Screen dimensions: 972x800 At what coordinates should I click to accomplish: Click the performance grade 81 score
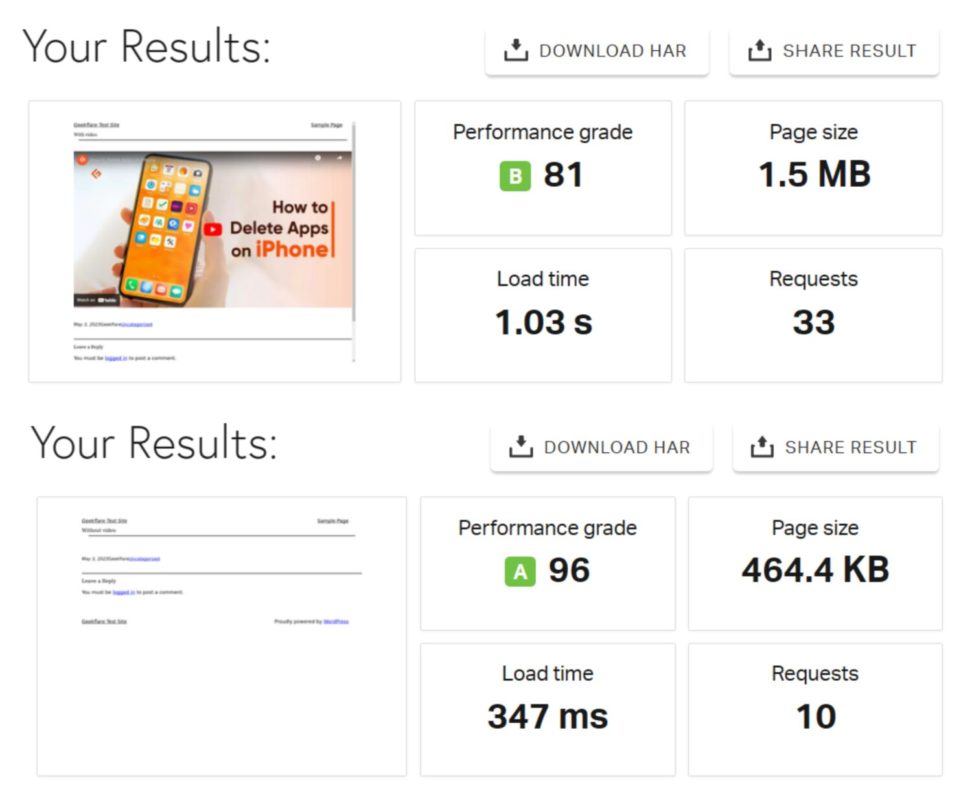563,175
